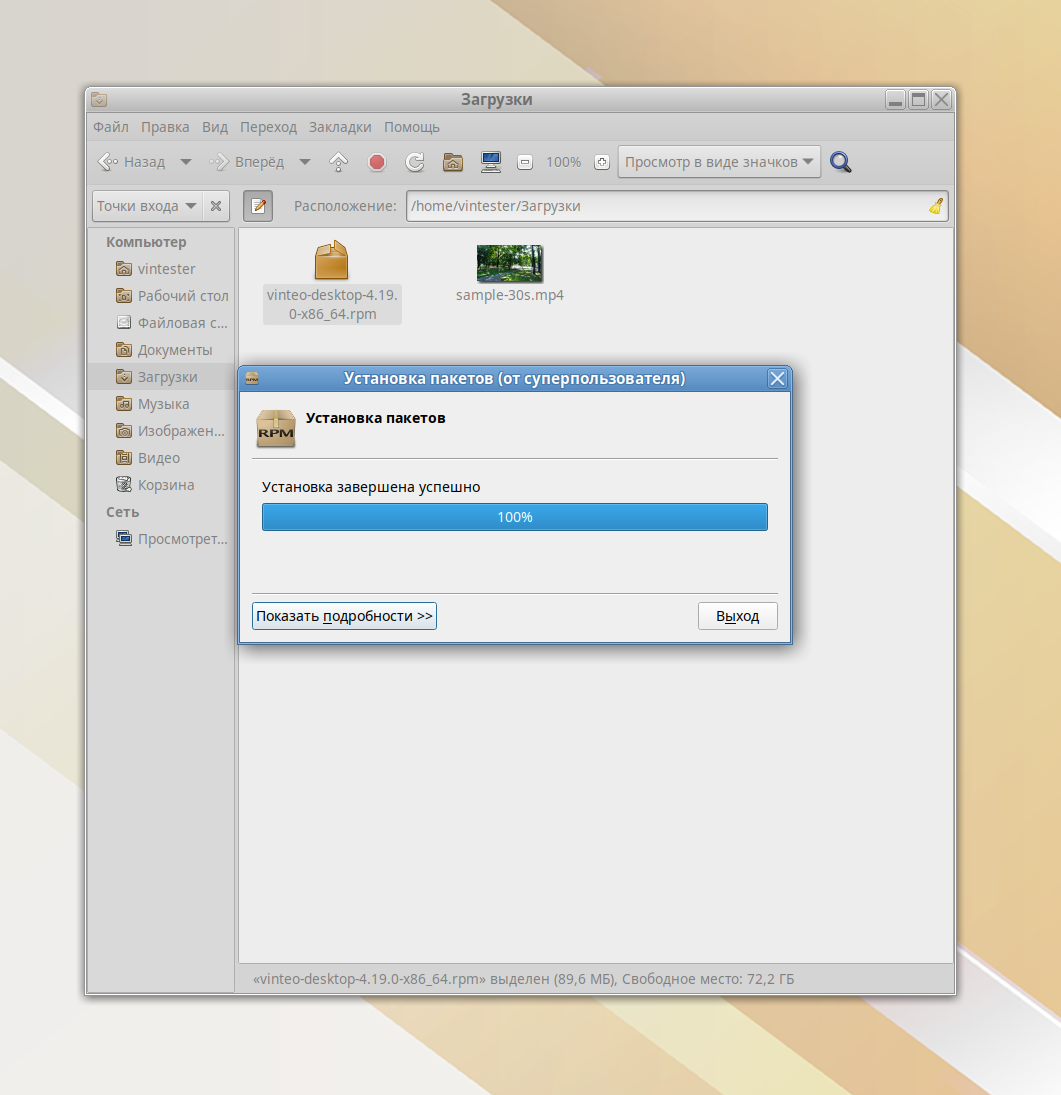
Task: Click the 100% installation progress bar
Action: coord(514,517)
